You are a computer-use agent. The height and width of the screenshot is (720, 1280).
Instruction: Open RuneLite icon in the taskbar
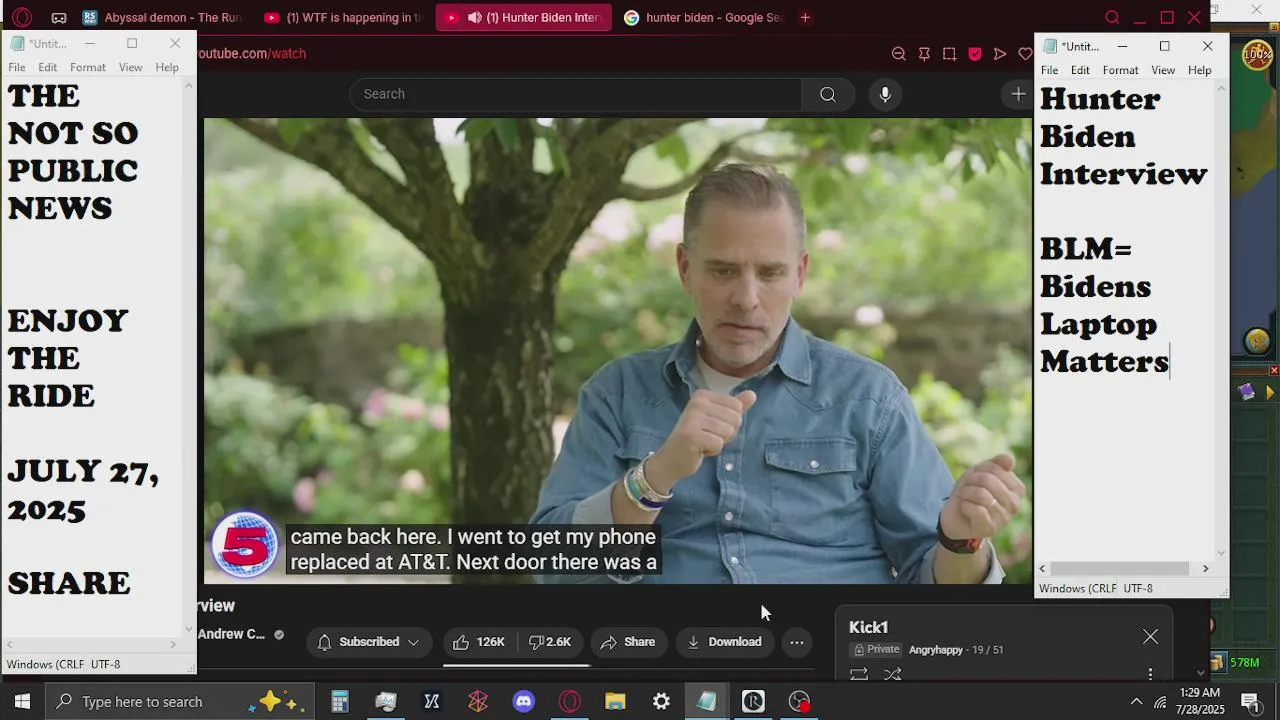(753, 701)
